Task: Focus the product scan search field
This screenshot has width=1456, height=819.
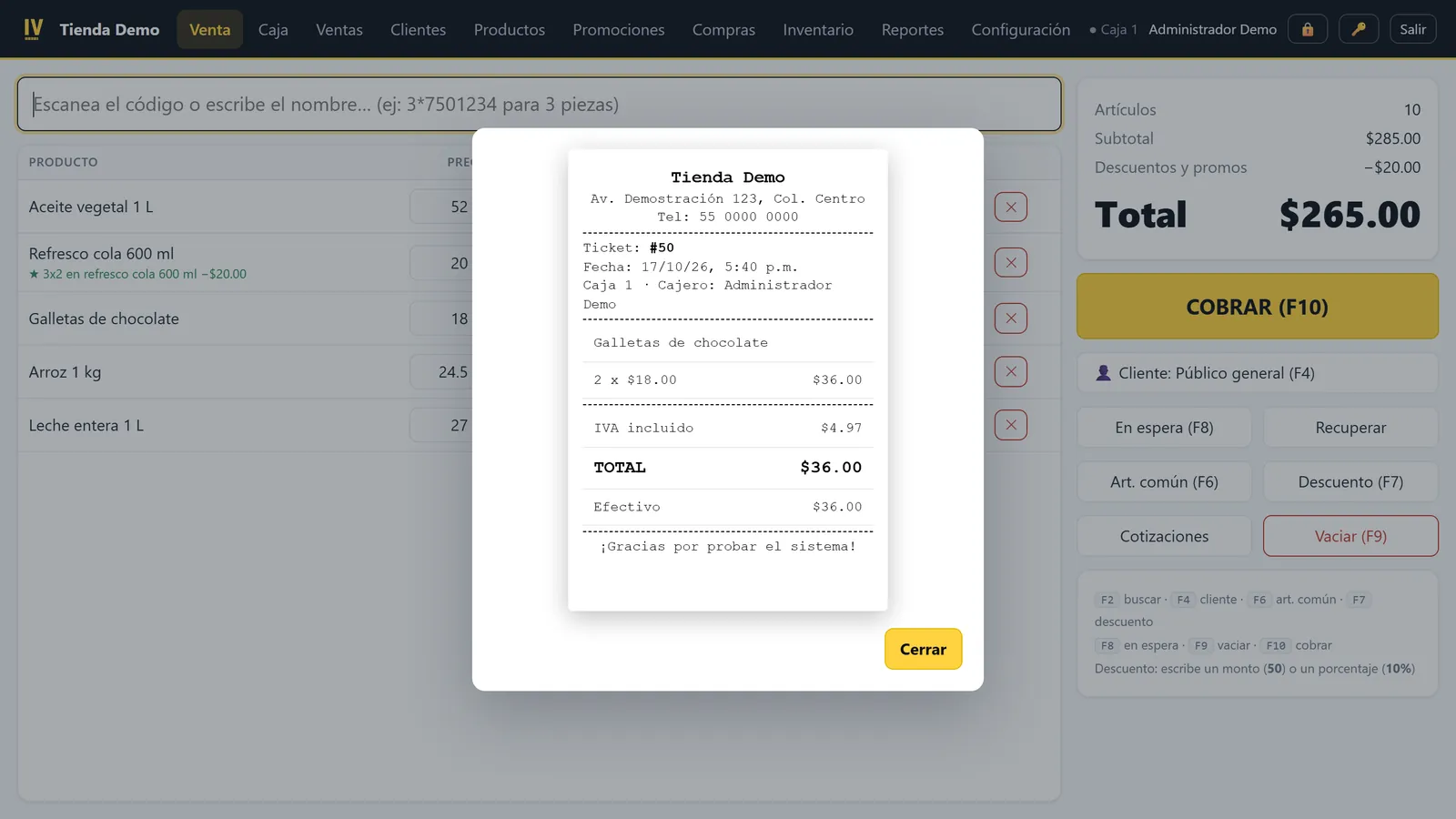Action: coord(539,104)
